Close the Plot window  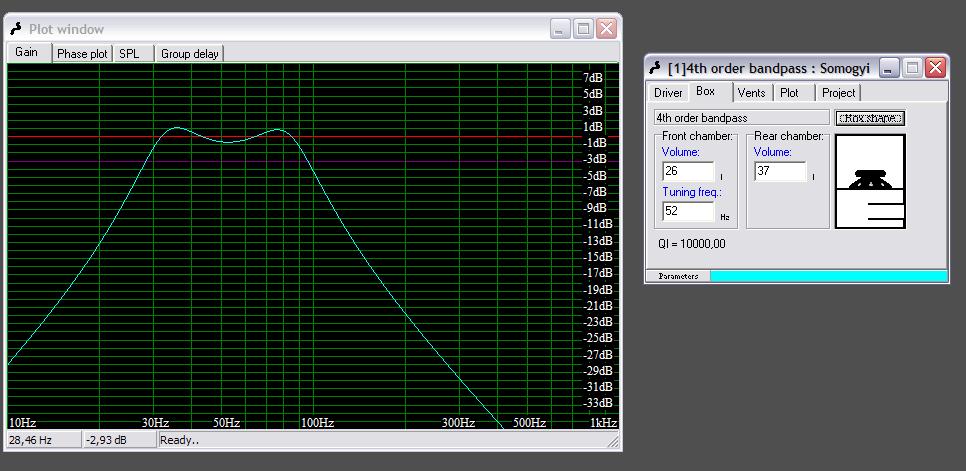click(x=606, y=29)
